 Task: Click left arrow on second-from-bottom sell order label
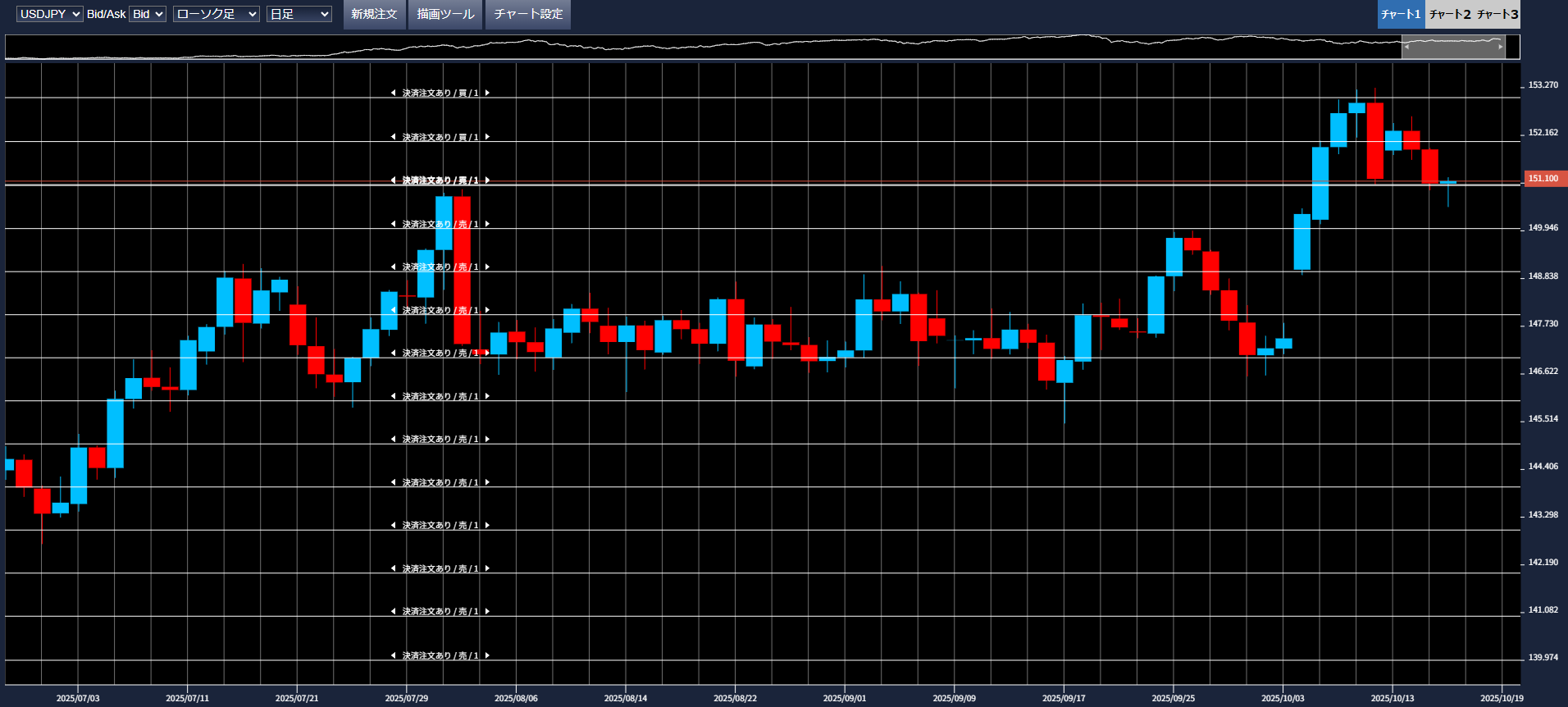(393, 612)
